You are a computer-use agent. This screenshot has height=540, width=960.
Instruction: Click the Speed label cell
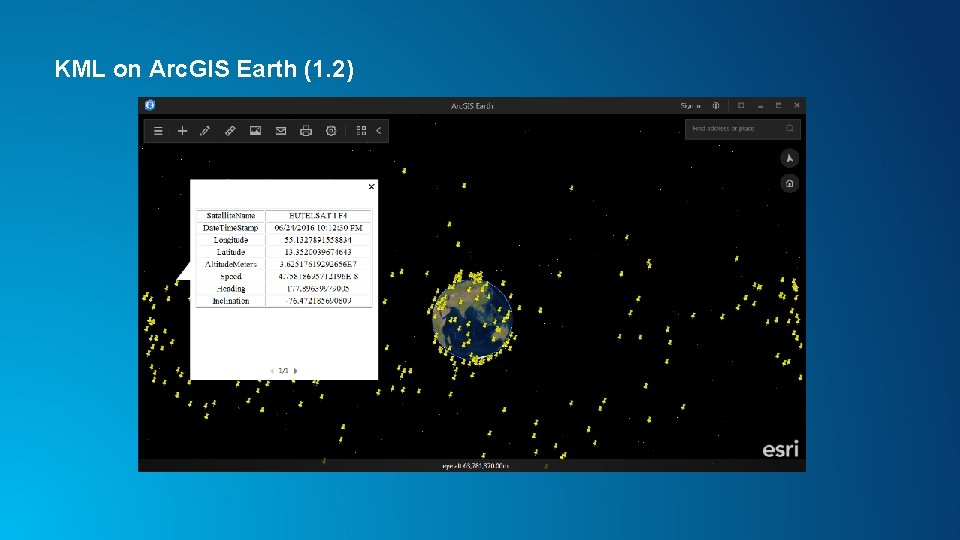231,277
